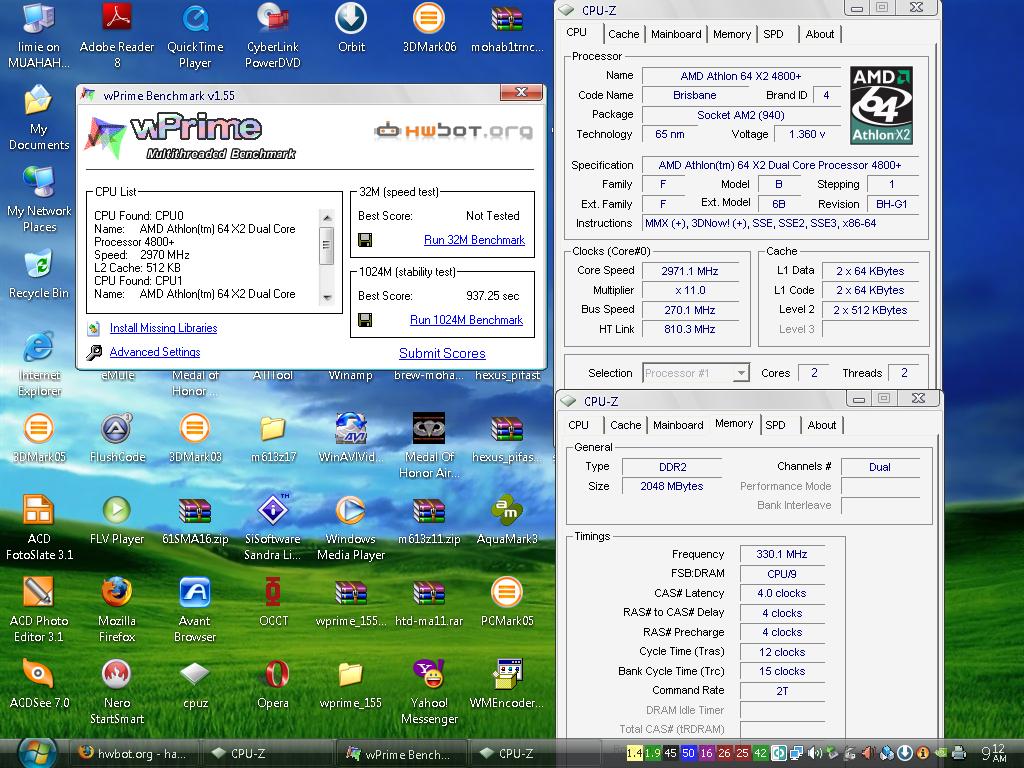
Task: Click the CAS# Latency 4.0 clocks value
Action: (782, 594)
